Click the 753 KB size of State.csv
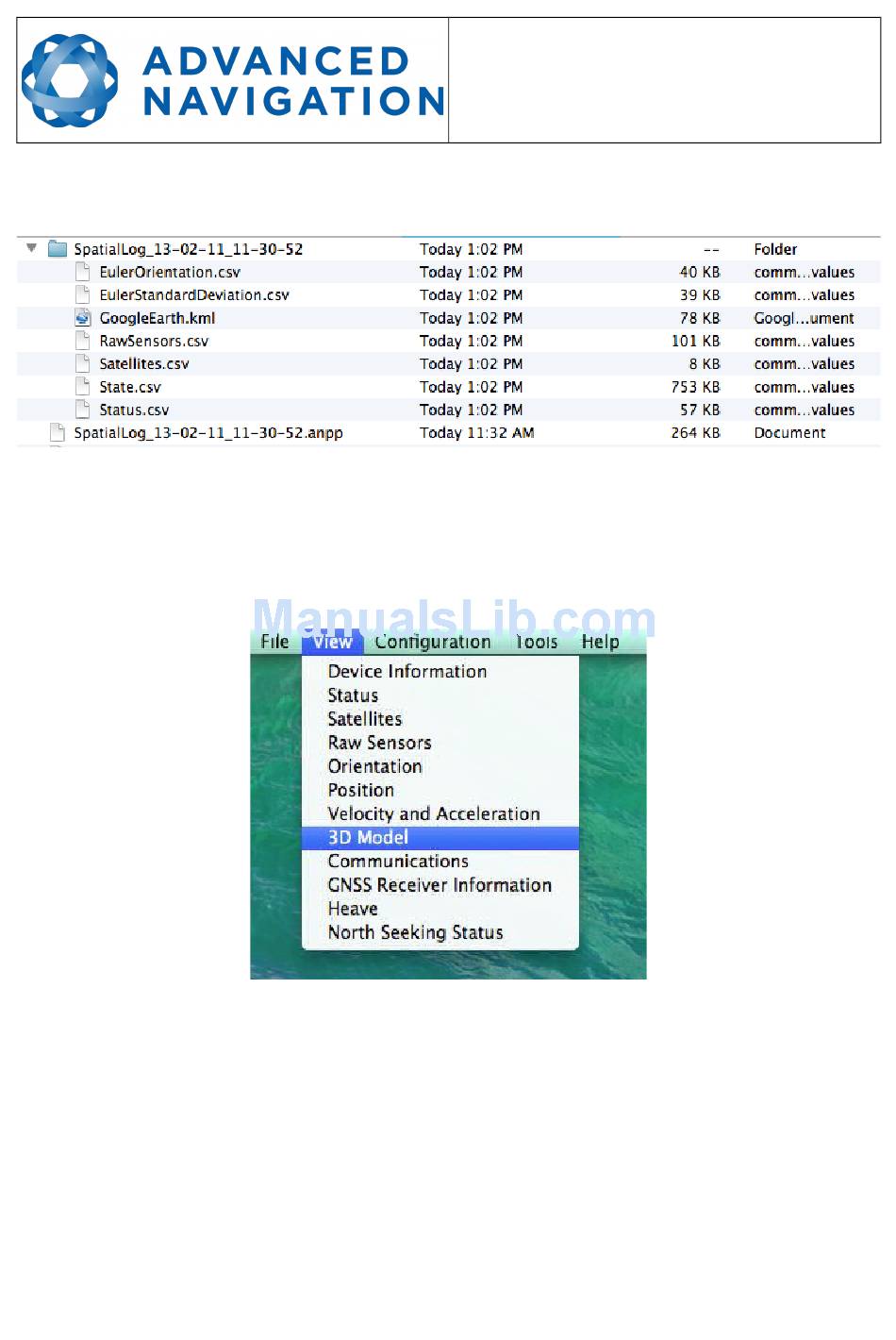This screenshot has height=1340, width=896. tap(695, 387)
